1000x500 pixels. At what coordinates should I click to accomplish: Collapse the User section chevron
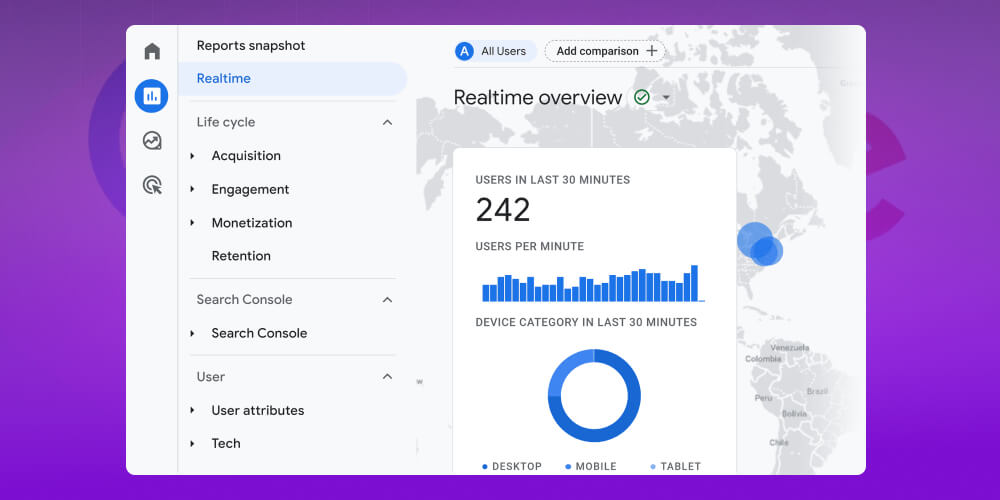tap(387, 377)
